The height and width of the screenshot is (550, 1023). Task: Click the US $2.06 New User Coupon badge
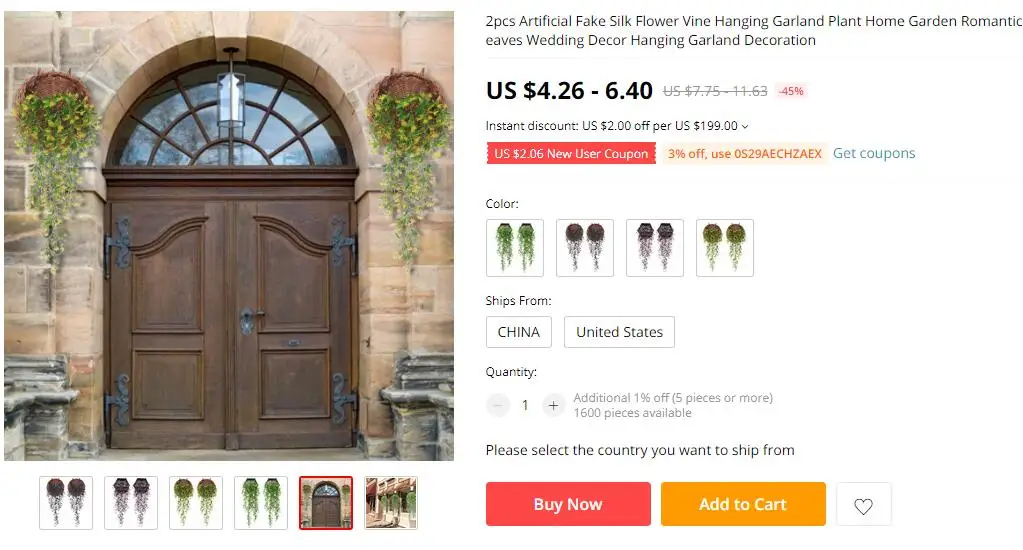tap(571, 153)
